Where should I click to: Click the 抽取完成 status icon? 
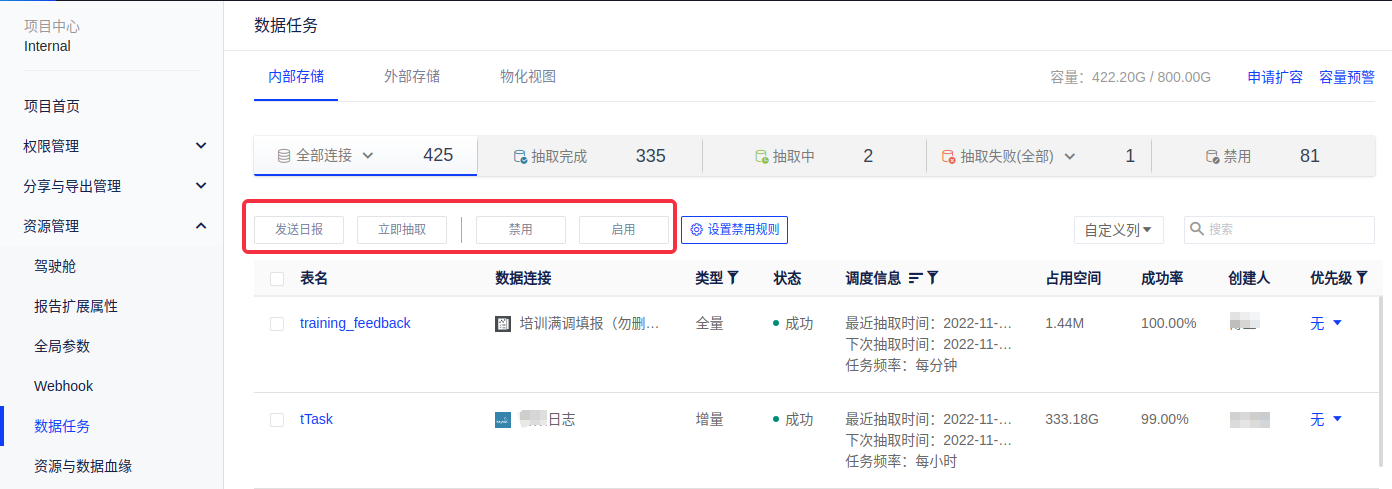[x=520, y=157]
